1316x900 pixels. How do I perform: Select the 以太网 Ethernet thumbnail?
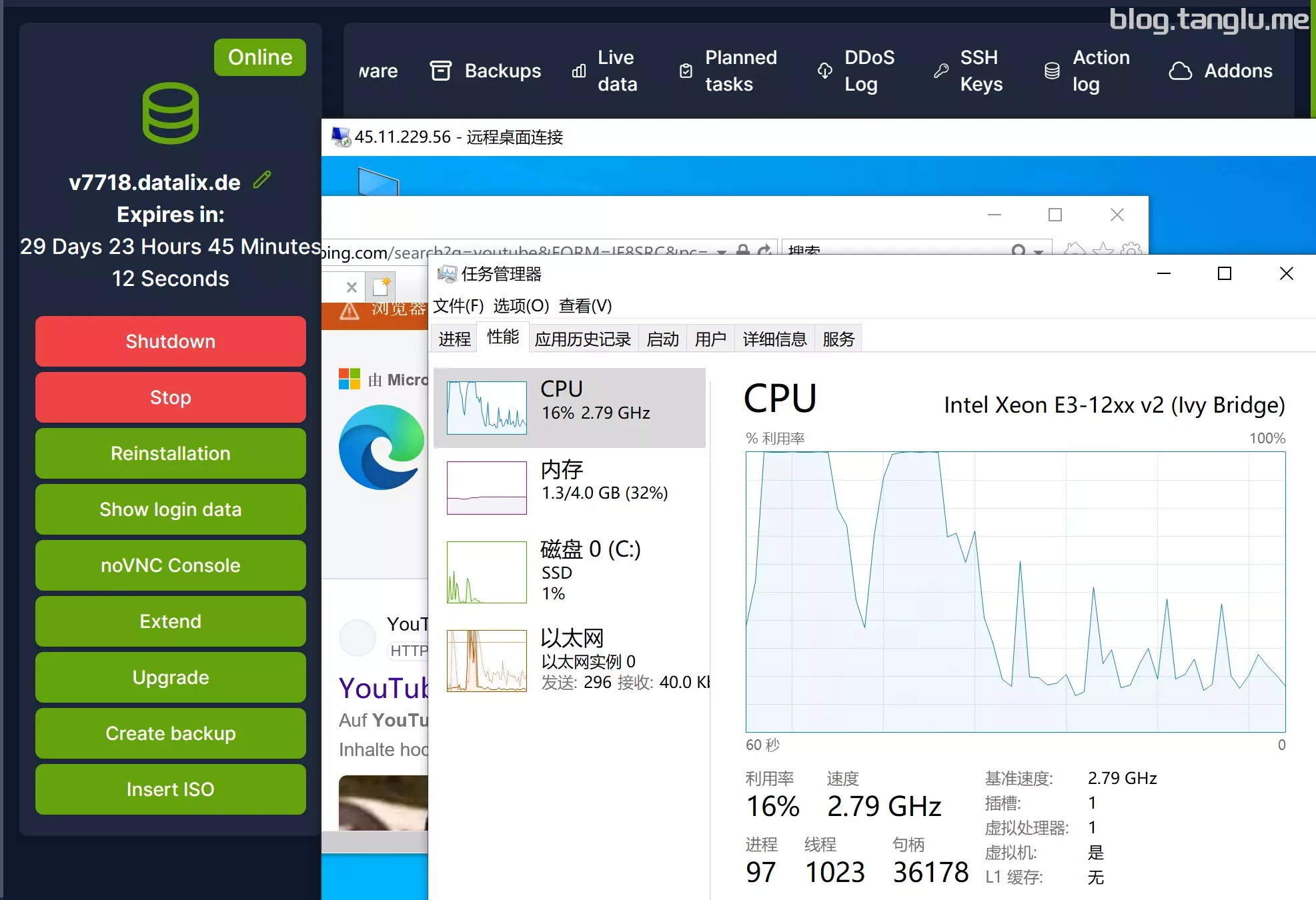tap(487, 660)
